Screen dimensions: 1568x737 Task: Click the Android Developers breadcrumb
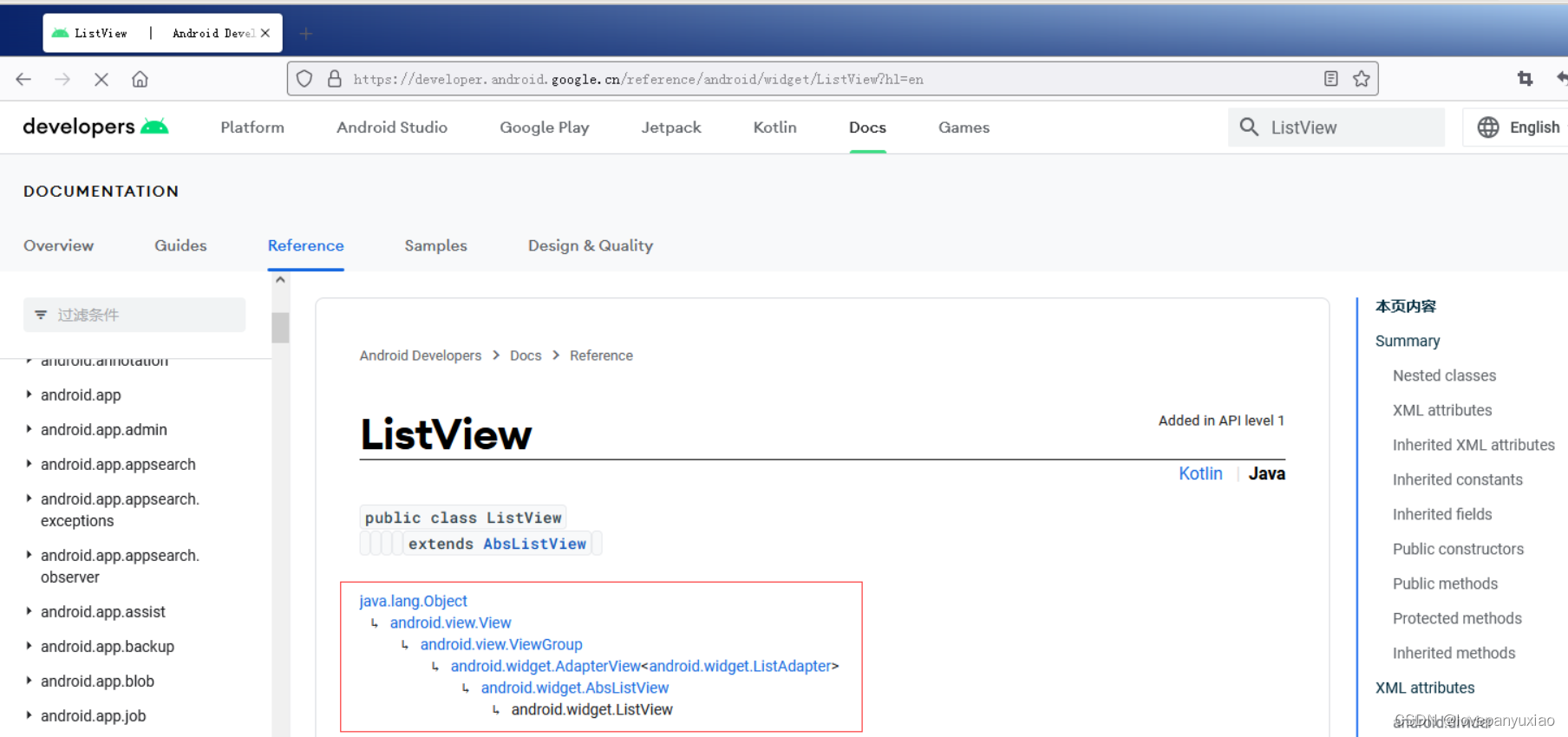point(420,355)
